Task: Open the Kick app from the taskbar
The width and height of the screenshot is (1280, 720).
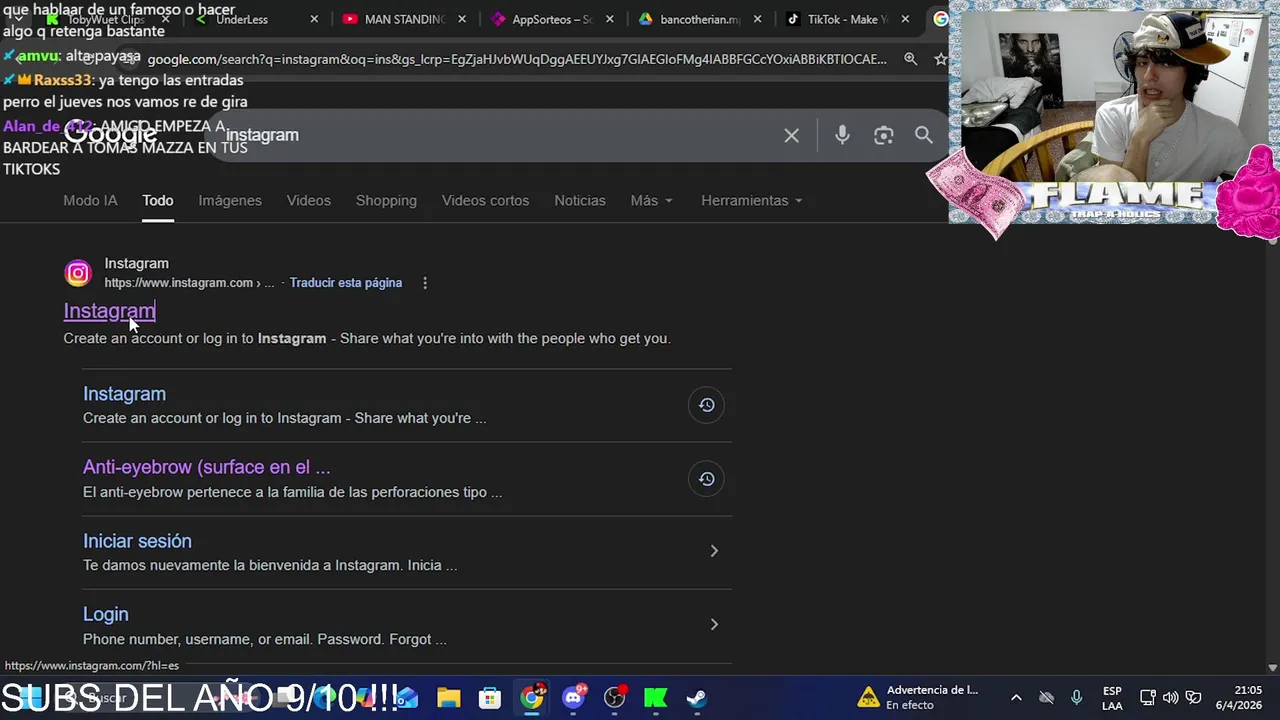Action: pos(656,698)
